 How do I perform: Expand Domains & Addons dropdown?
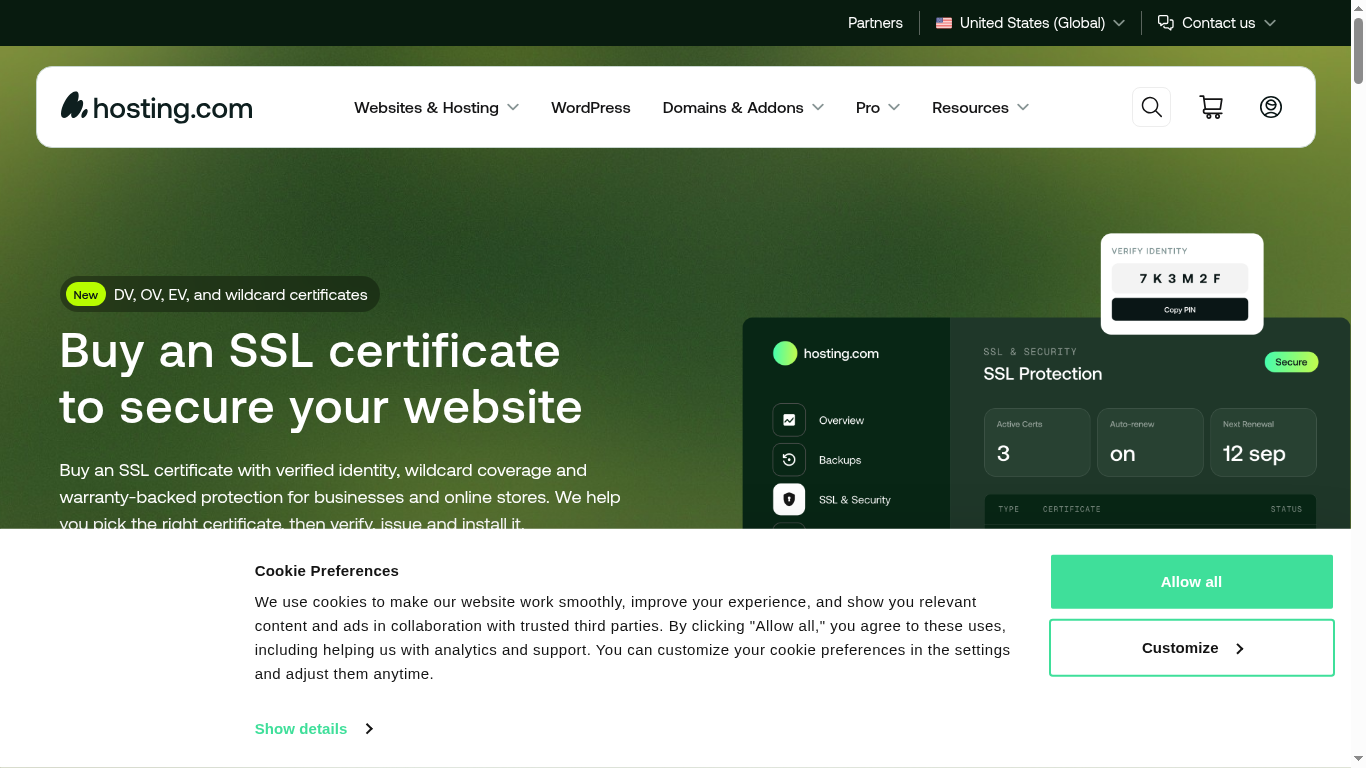click(743, 107)
